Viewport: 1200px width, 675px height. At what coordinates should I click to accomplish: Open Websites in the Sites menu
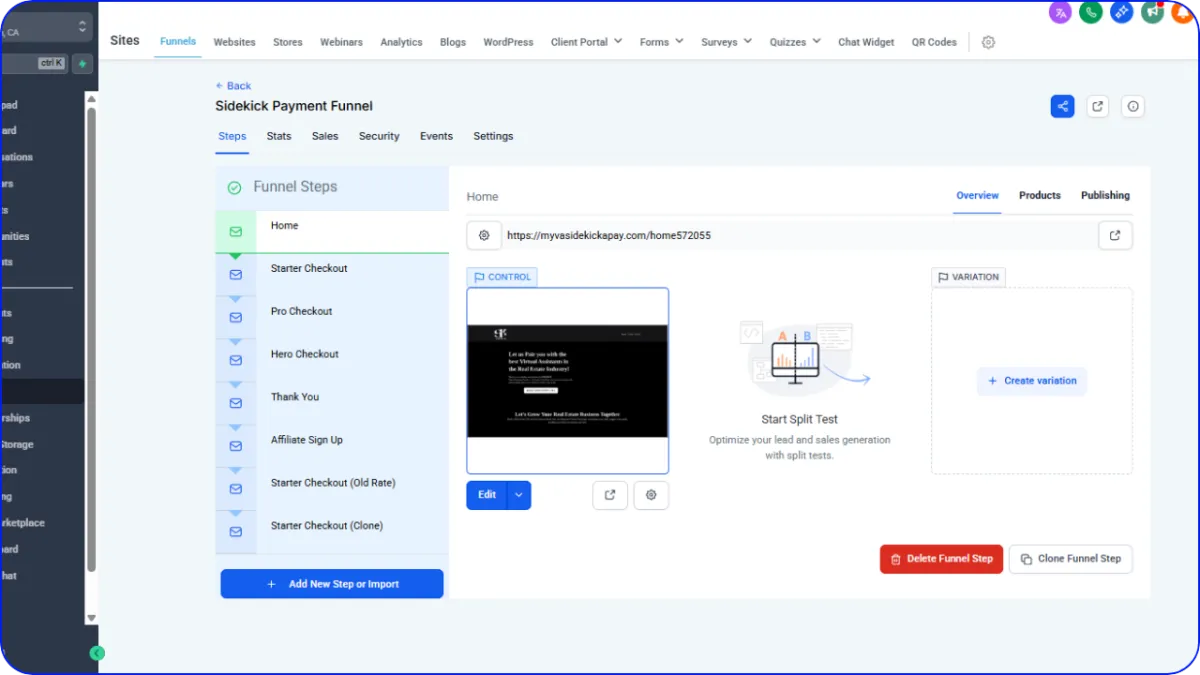234,42
